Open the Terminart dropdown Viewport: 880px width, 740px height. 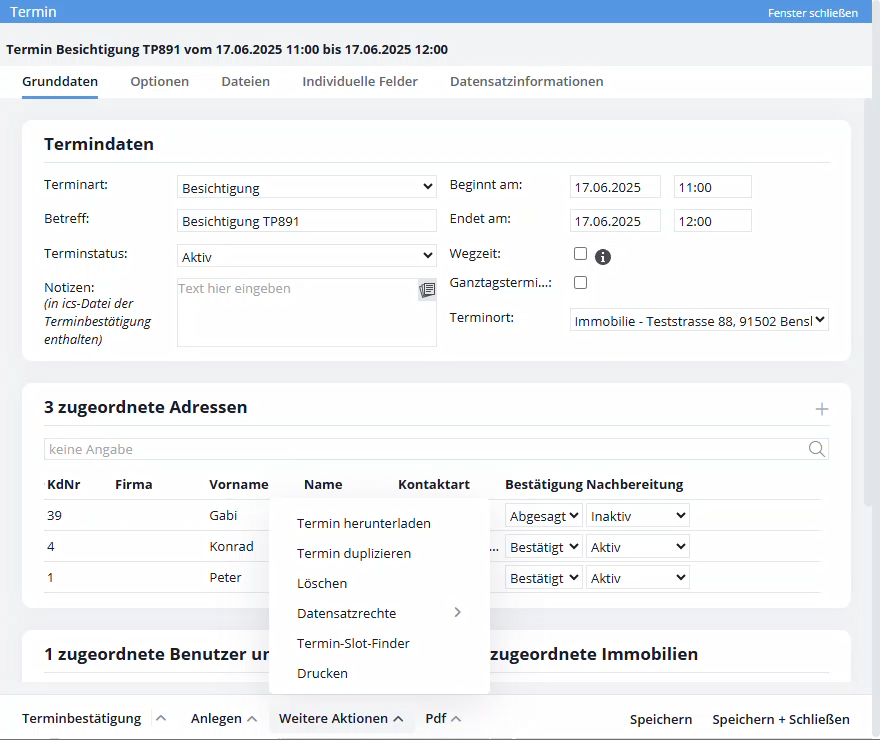pos(306,187)
